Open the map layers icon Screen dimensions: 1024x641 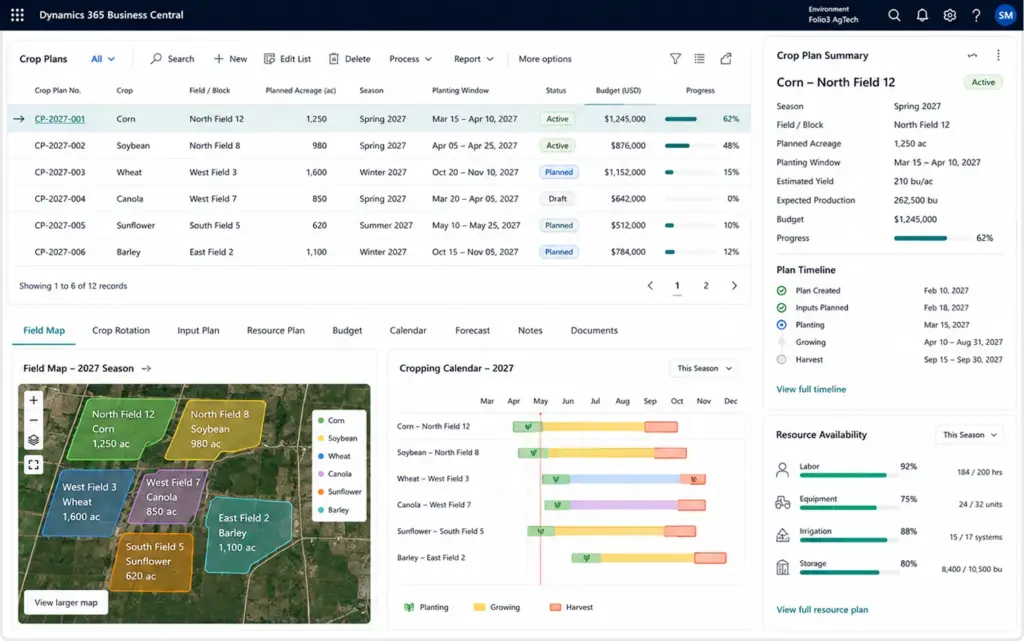(33, 440)
